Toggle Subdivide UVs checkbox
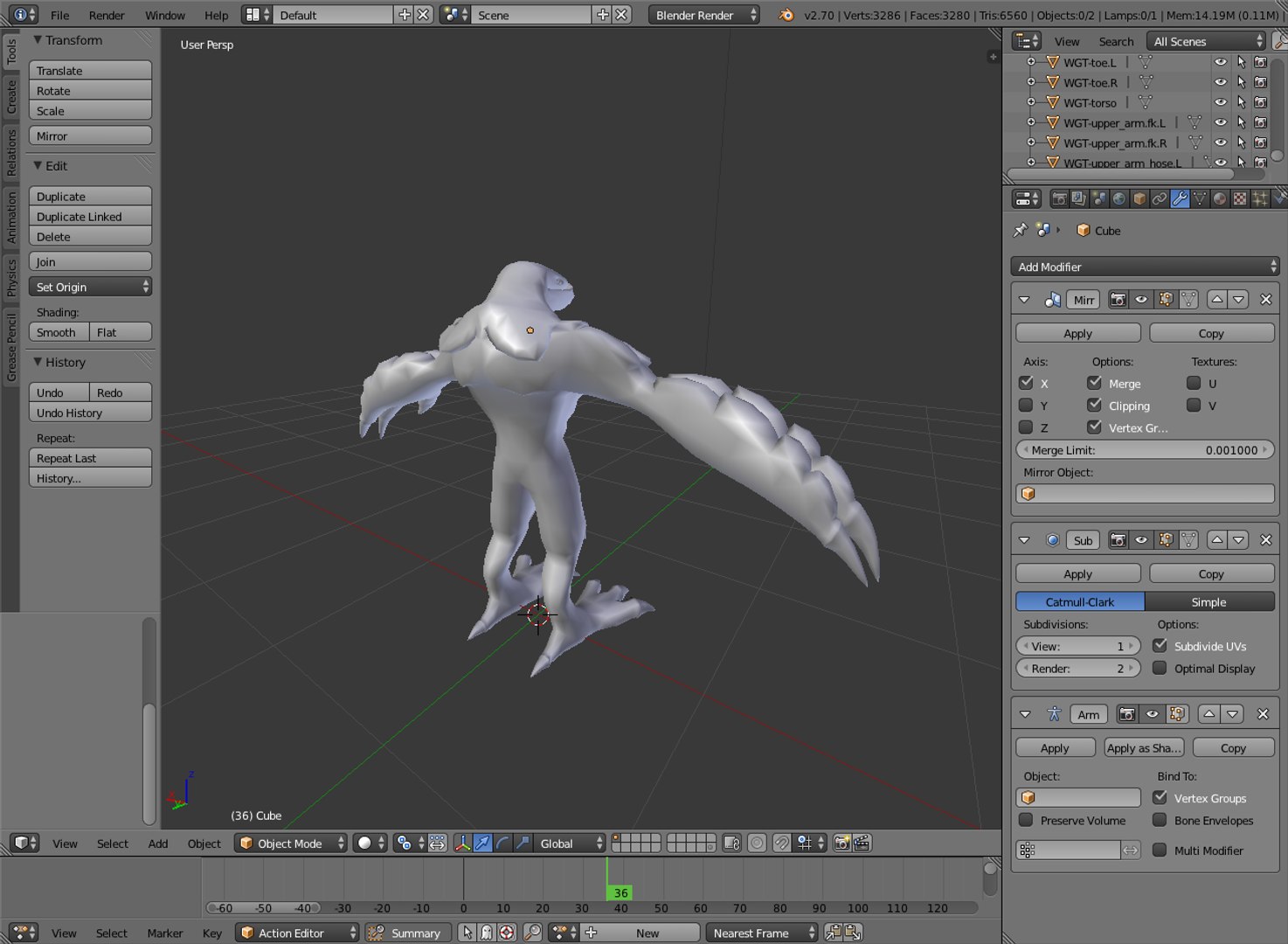The width and height of the screenshot is (1288, 944). click(1160, 646)
